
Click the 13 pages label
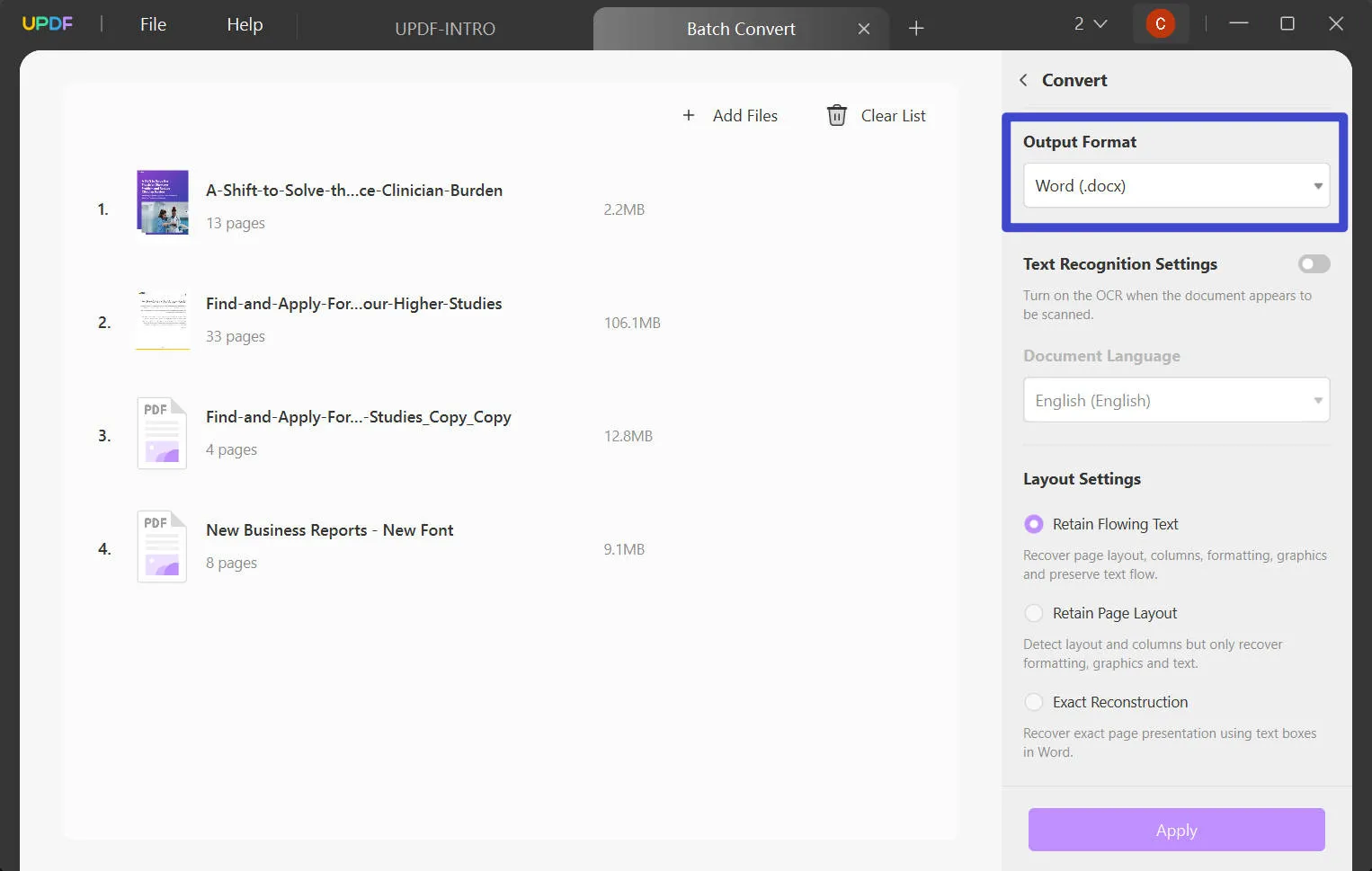236,223
